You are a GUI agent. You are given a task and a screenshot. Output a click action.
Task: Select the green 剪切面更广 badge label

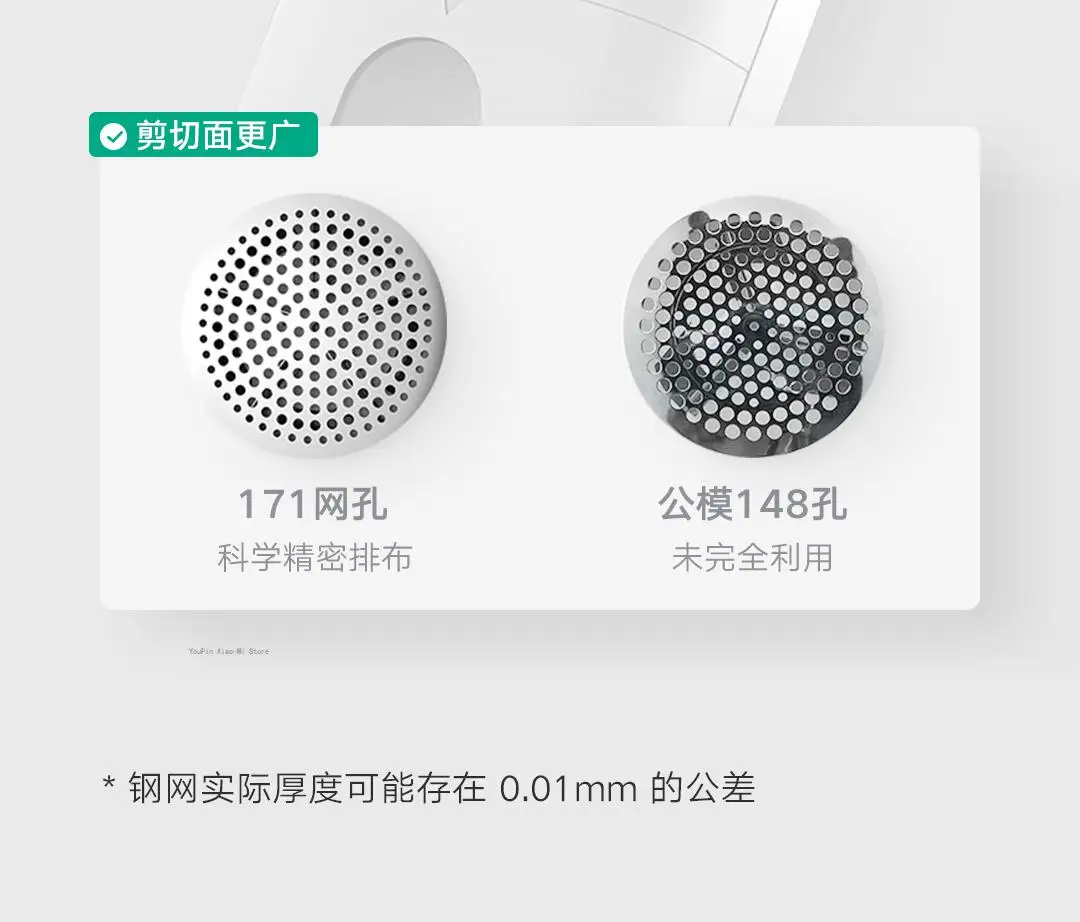(203, 135)
